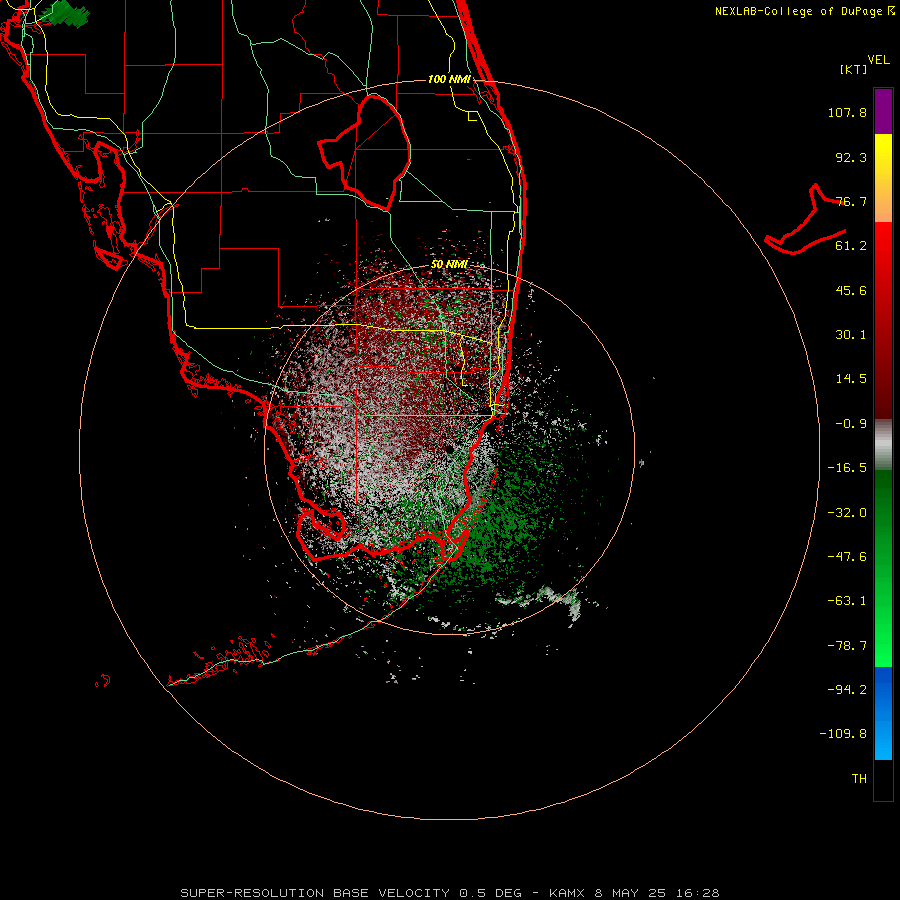Click the 76.7 velocity scale value
This screenshot has height=900, width=900.
(x=851, y=201)
